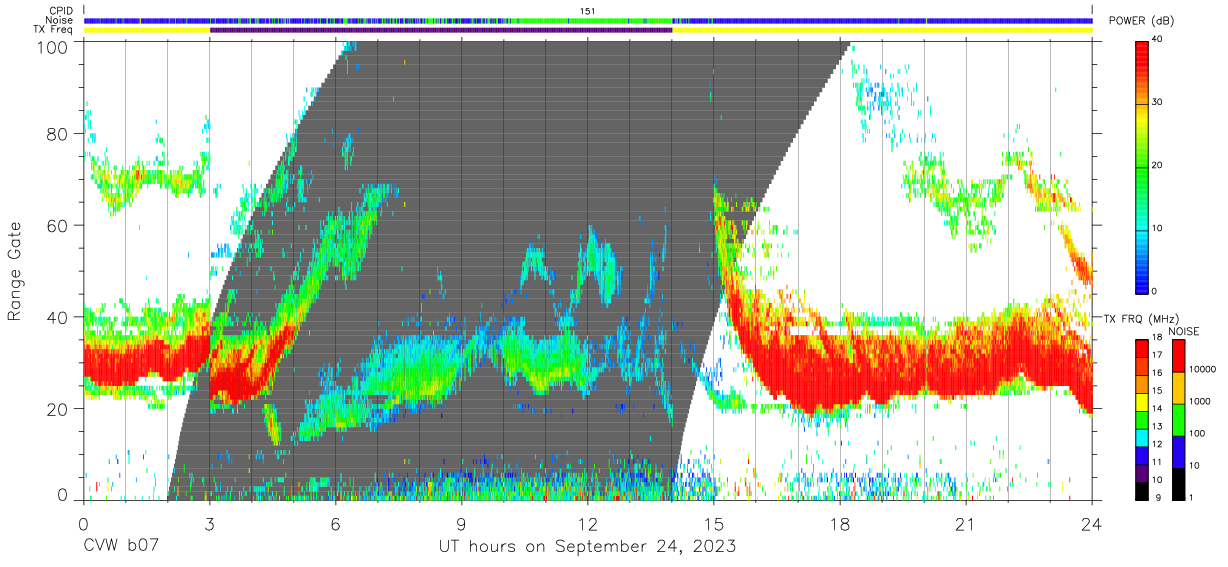Click the TX frequency color bar
The width and height of the screenshot is (1228, 567).
(x=1144, y=419)
